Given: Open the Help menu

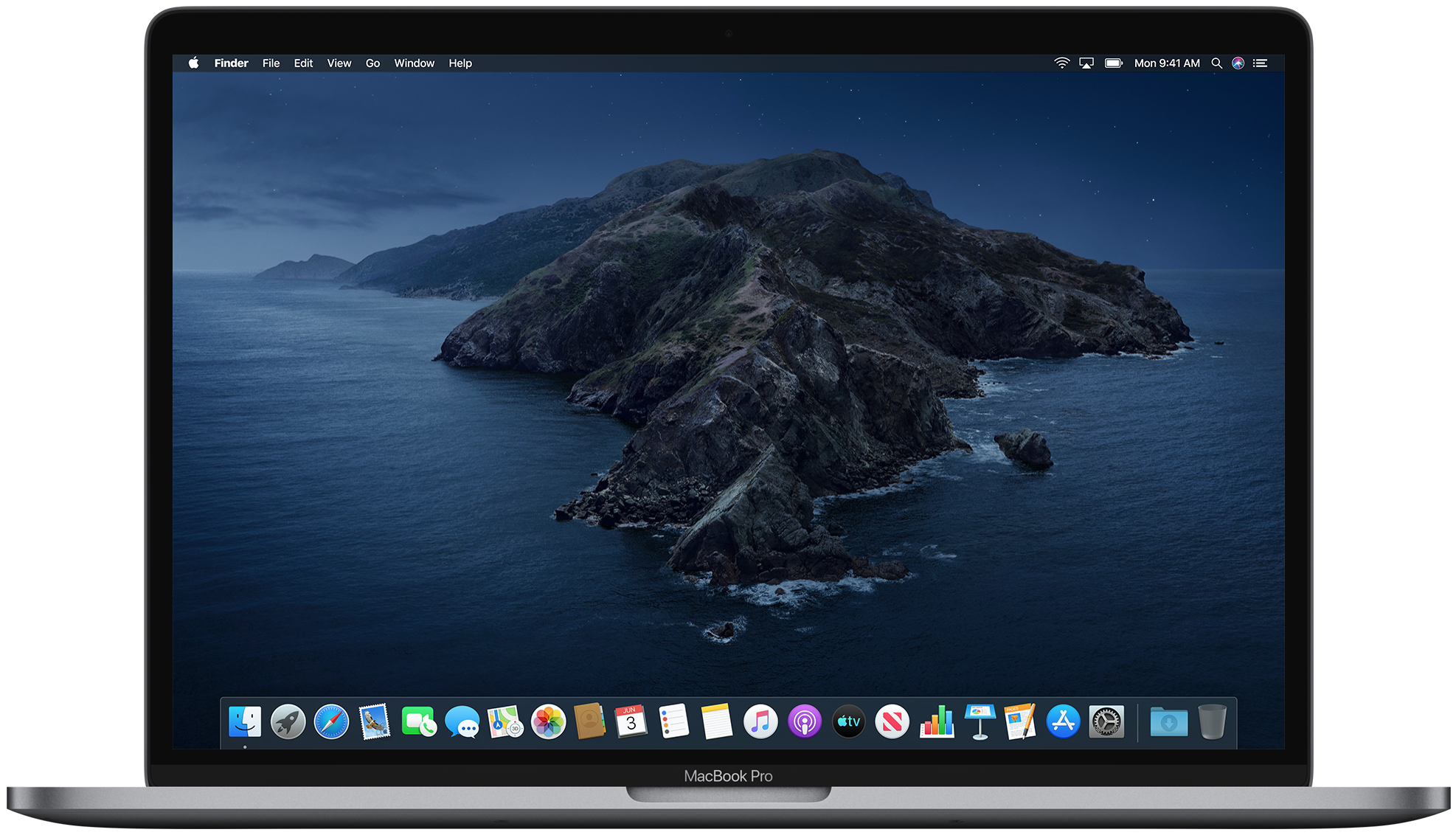Looking at the screenshot, I should 460,63.
